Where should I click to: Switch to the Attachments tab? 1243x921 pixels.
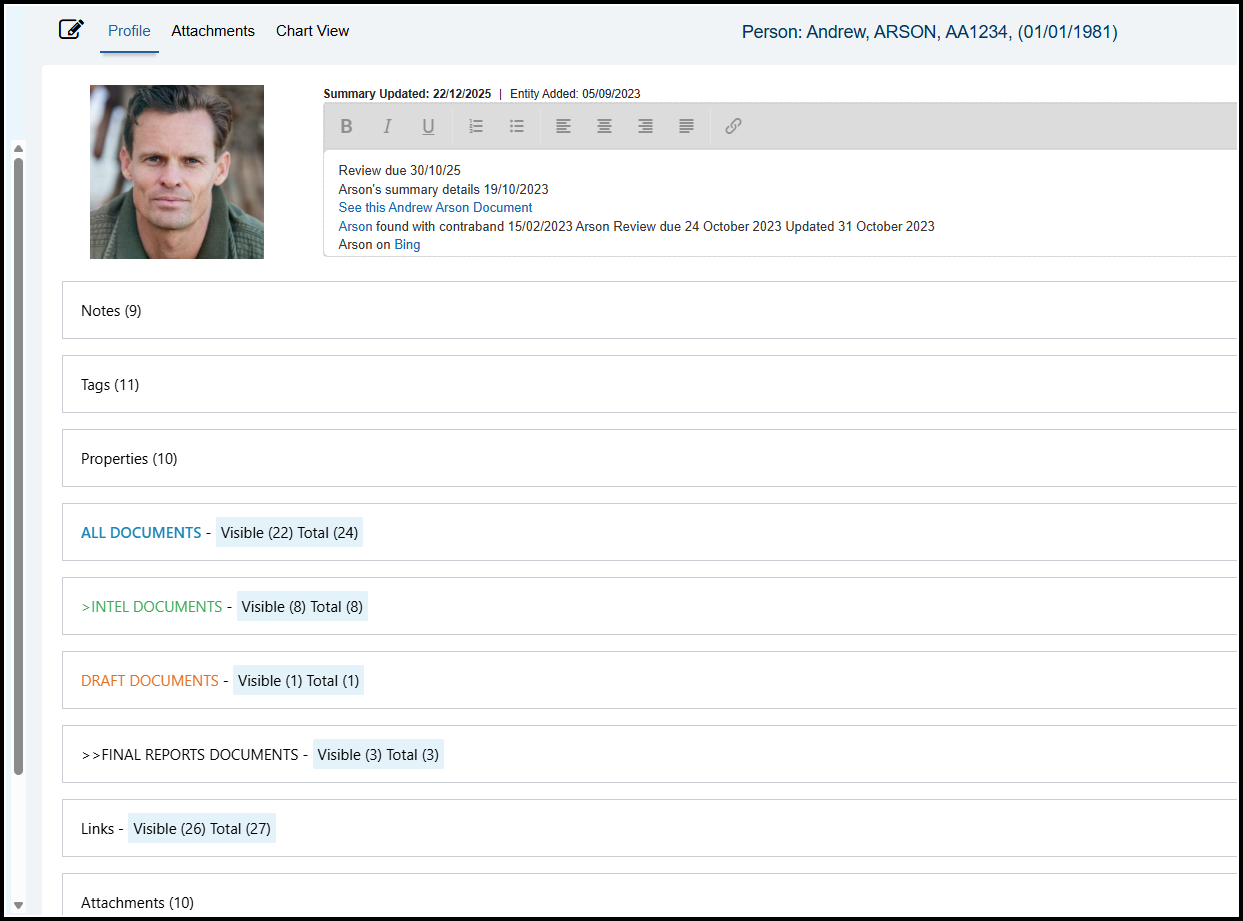213,31
